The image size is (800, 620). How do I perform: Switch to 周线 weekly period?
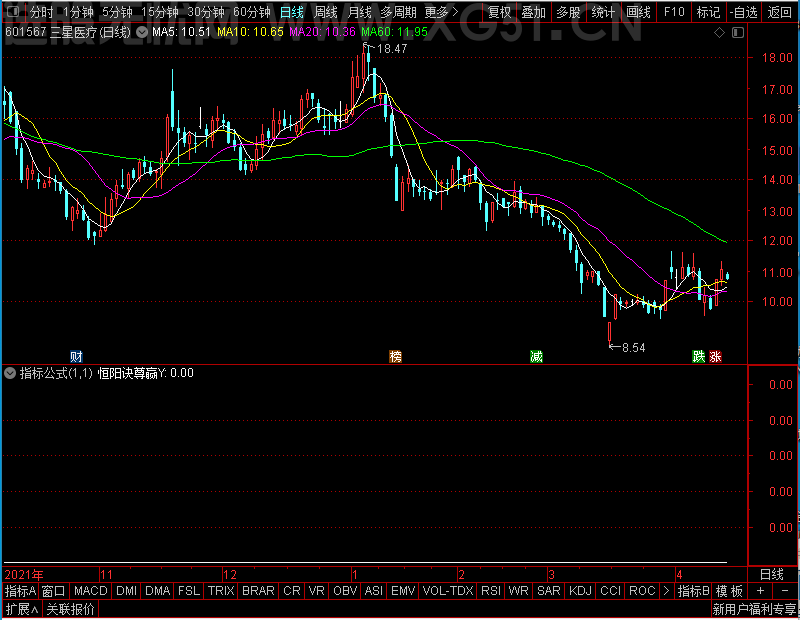326,12
